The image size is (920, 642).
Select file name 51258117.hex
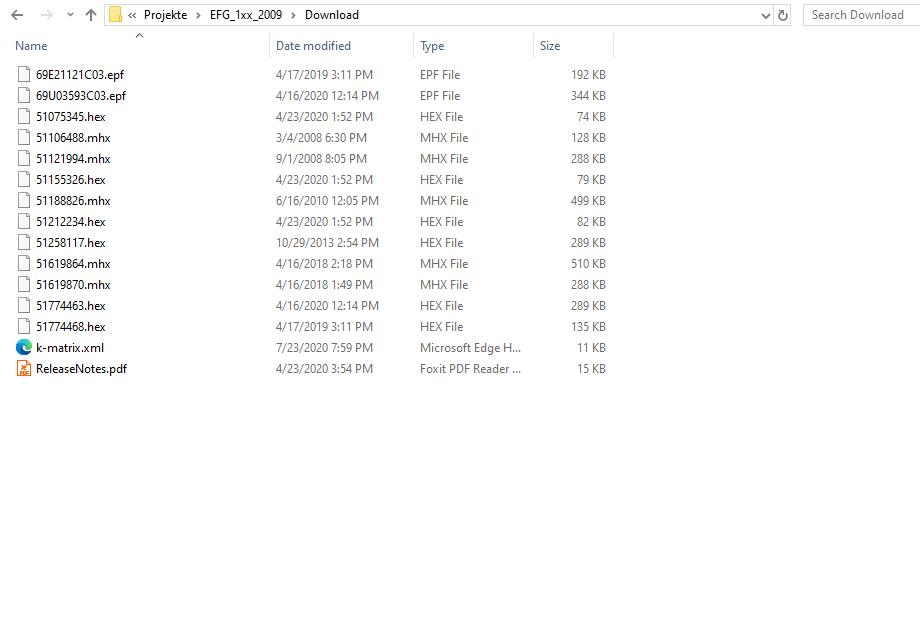click(x=70, y=243)
